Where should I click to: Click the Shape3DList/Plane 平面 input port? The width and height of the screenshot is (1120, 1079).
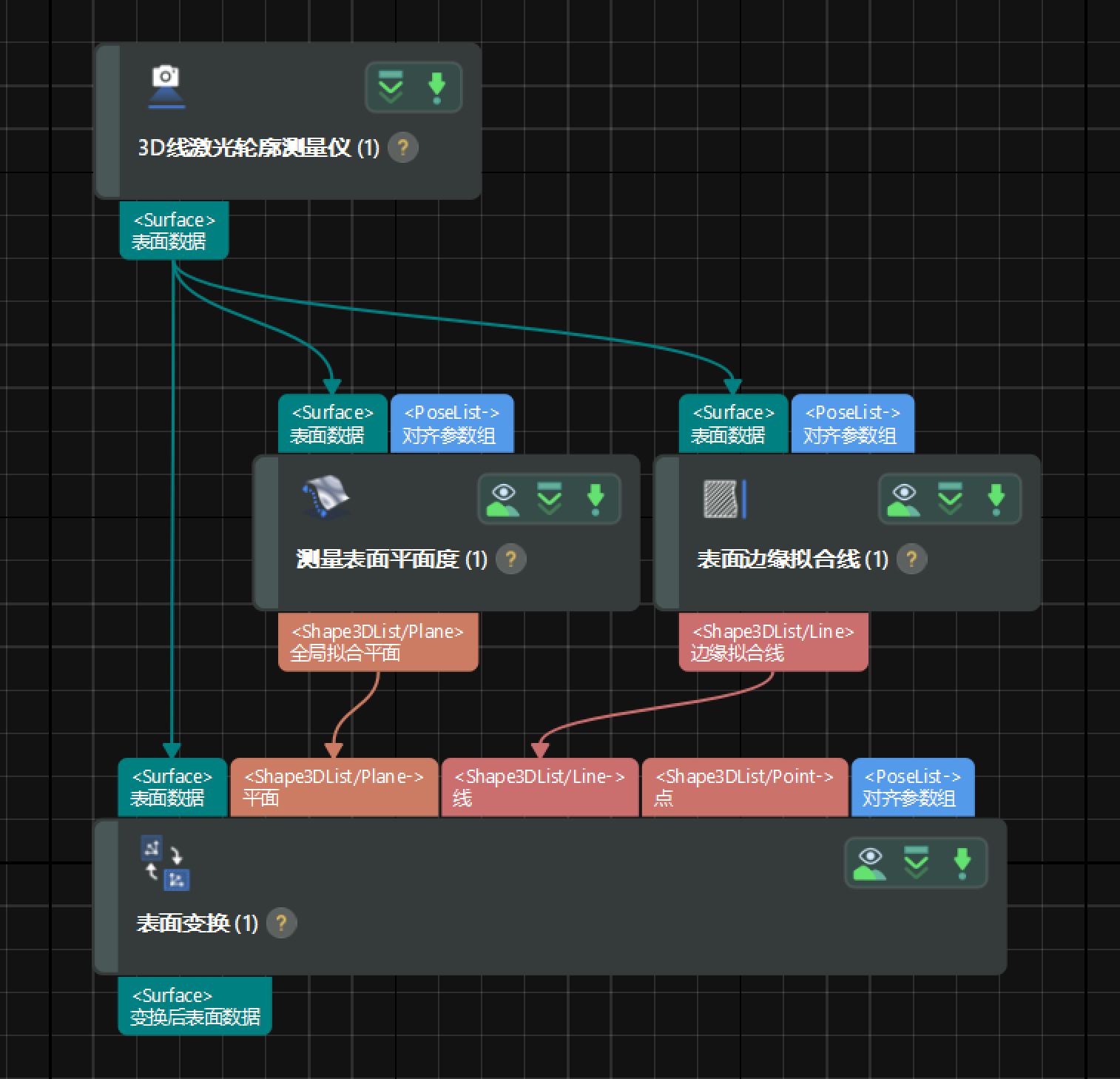click(x=334, y=787)
